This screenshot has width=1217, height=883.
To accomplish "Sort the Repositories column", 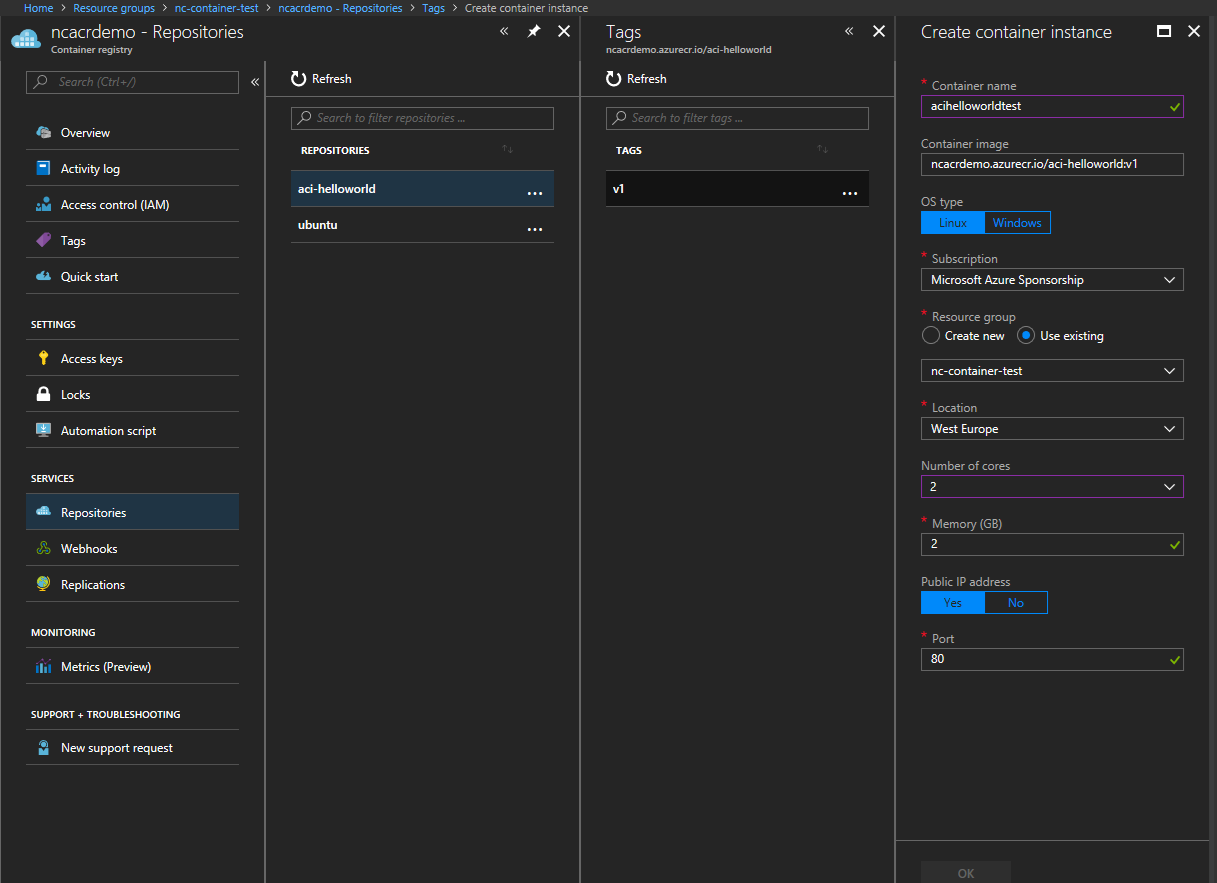I will pyautogui.click(x=508, y=150).
